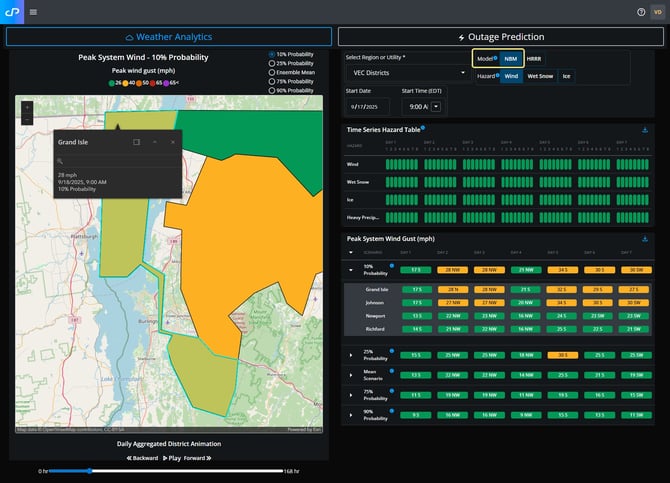Choose the Ensemble Mean radio option

(x=272, y=72)
